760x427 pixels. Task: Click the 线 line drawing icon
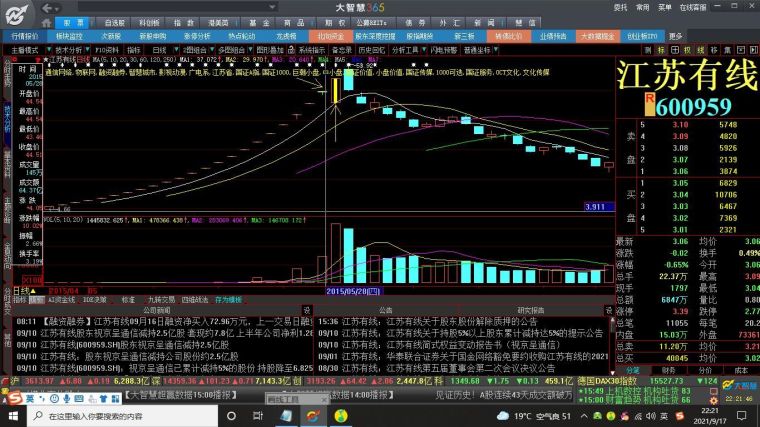pos(701,50)
